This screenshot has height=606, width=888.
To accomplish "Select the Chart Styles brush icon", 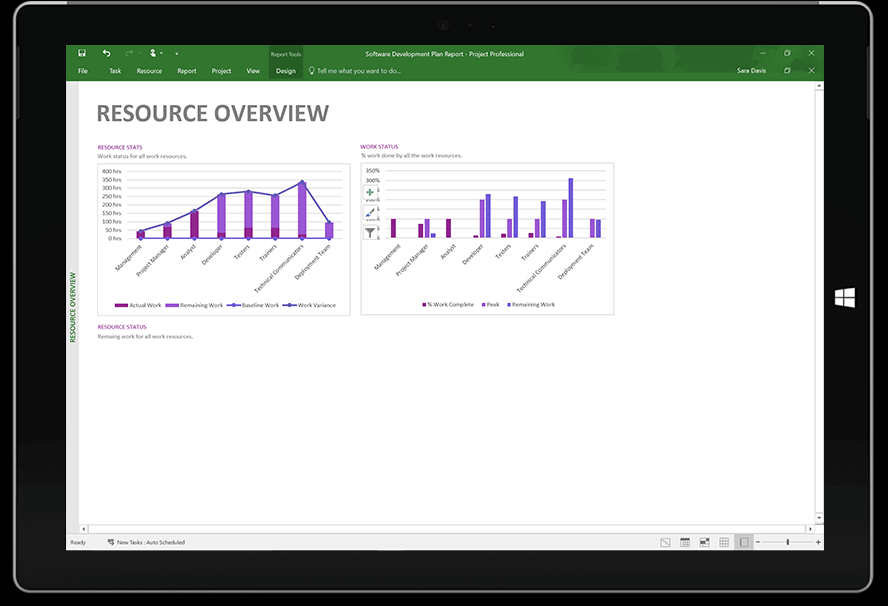I will point(371,212).
